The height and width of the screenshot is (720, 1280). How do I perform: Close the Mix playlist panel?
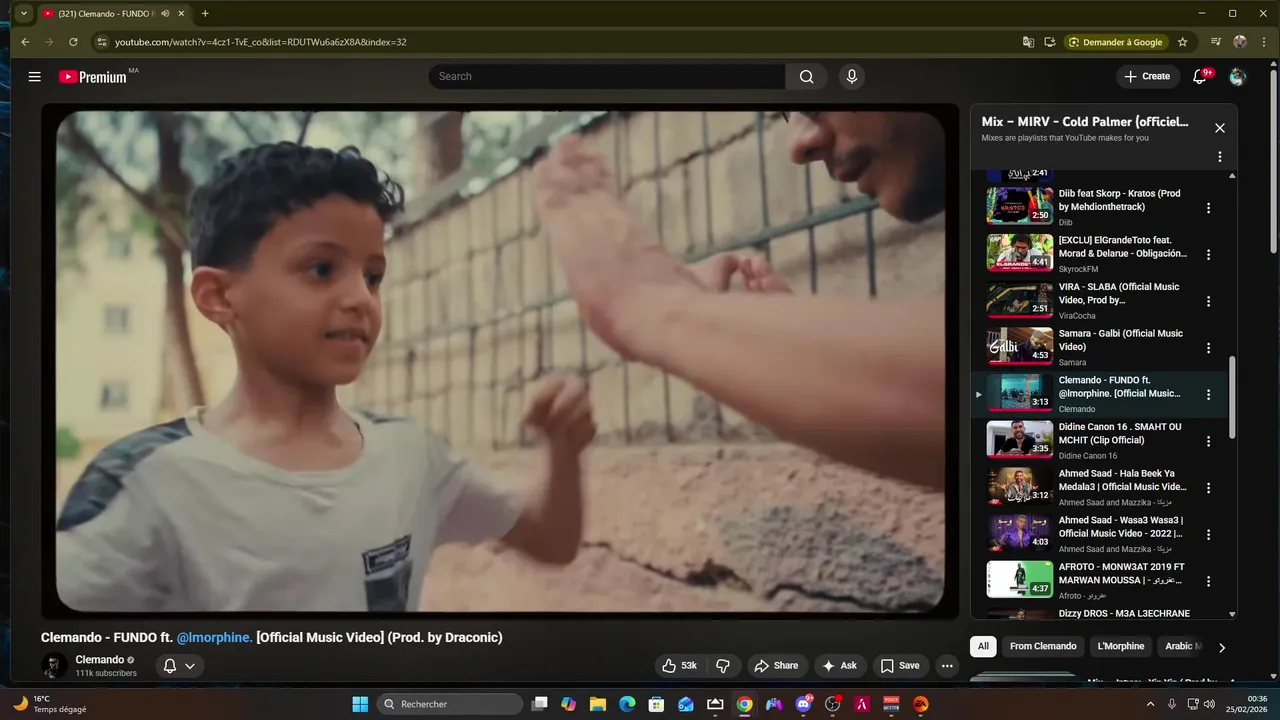pyautogui.click(x=1220, y=128)
